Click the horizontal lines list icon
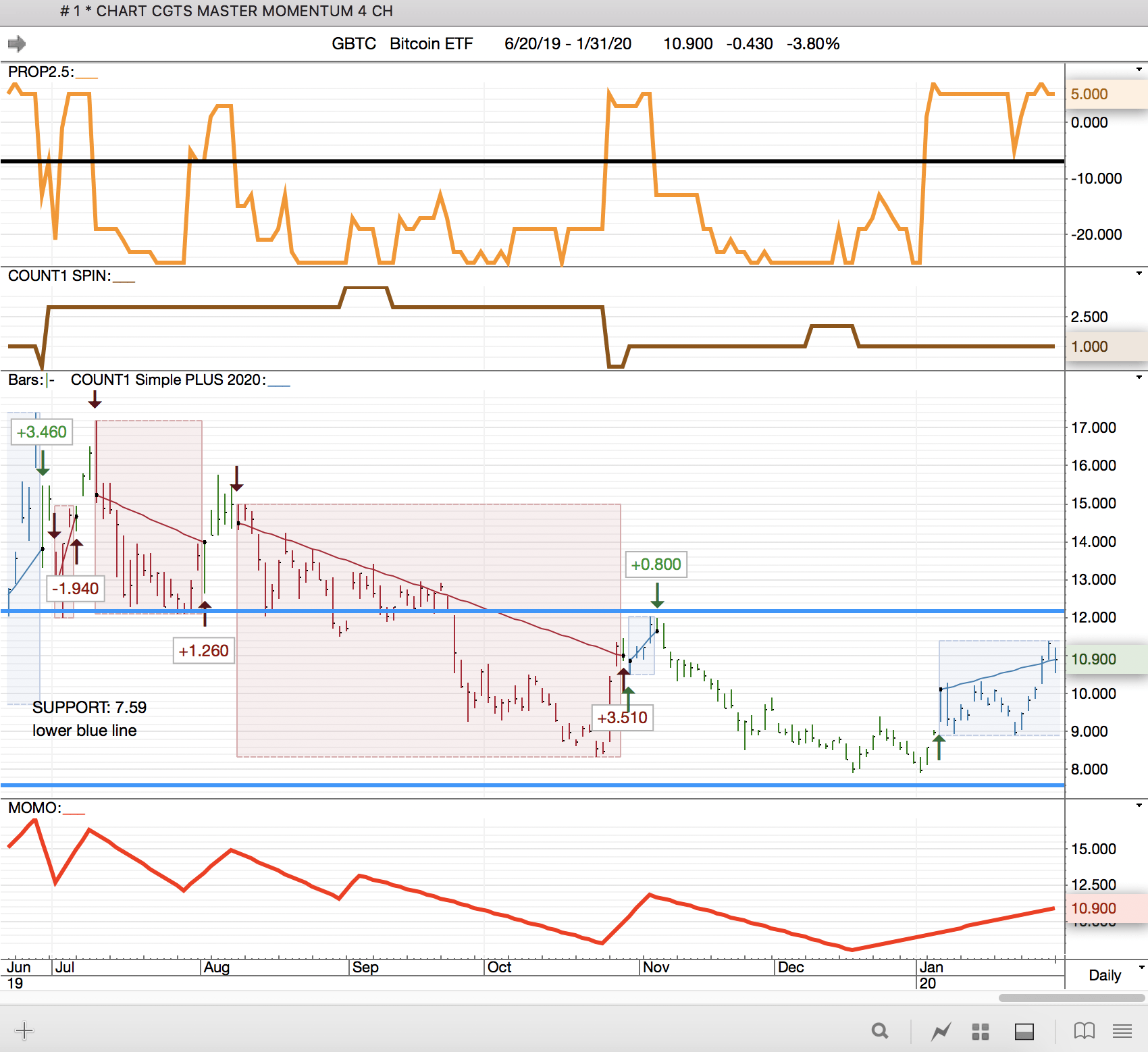 tap(1122, 1031)
